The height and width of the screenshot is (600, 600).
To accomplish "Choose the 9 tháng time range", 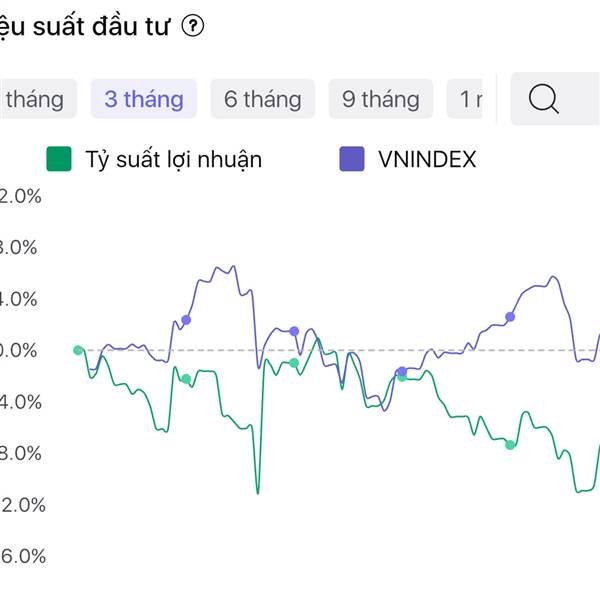I will coord(380,99).
